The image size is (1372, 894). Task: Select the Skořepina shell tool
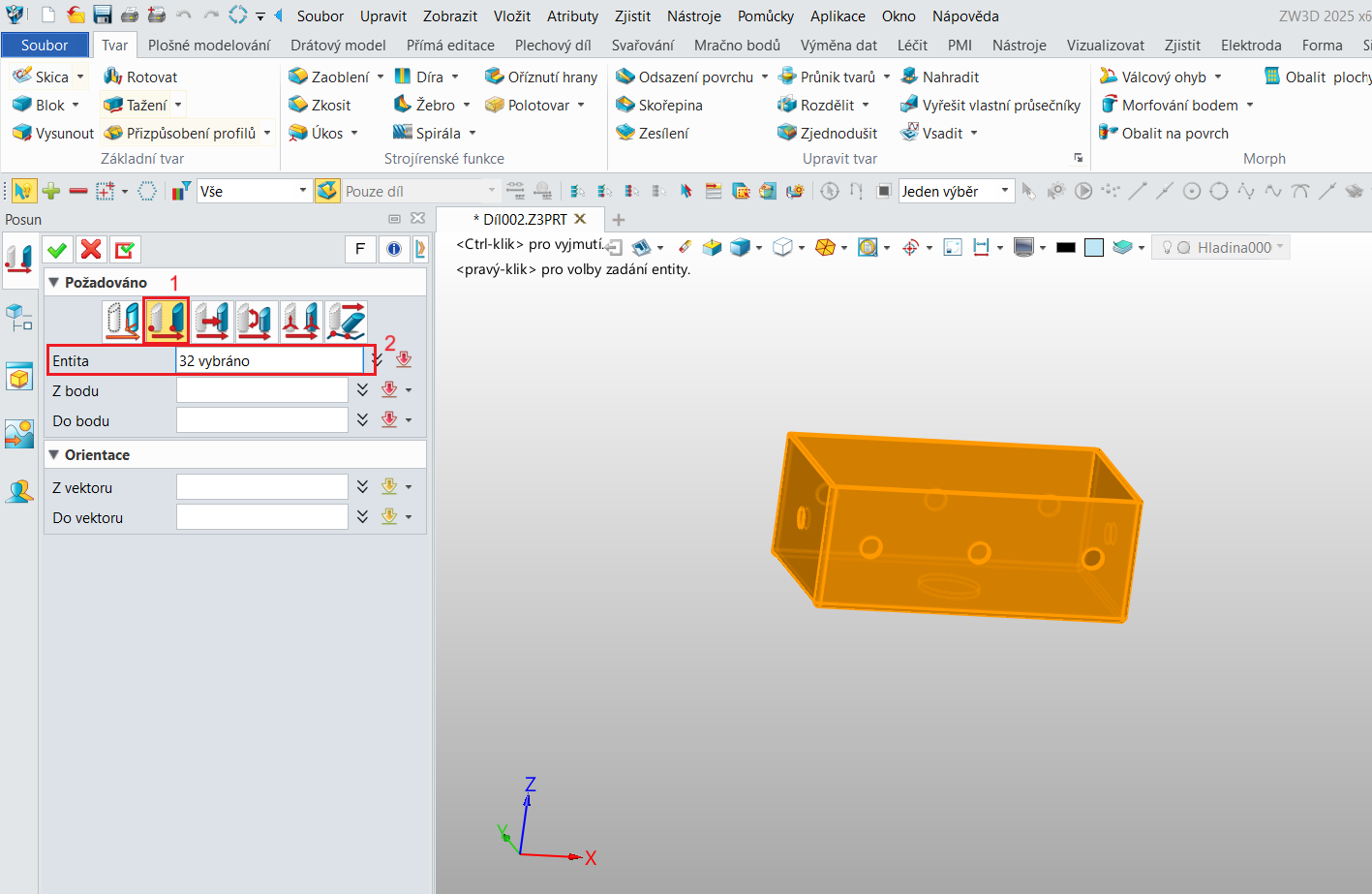pyautogui.click(x=659, y=105)
